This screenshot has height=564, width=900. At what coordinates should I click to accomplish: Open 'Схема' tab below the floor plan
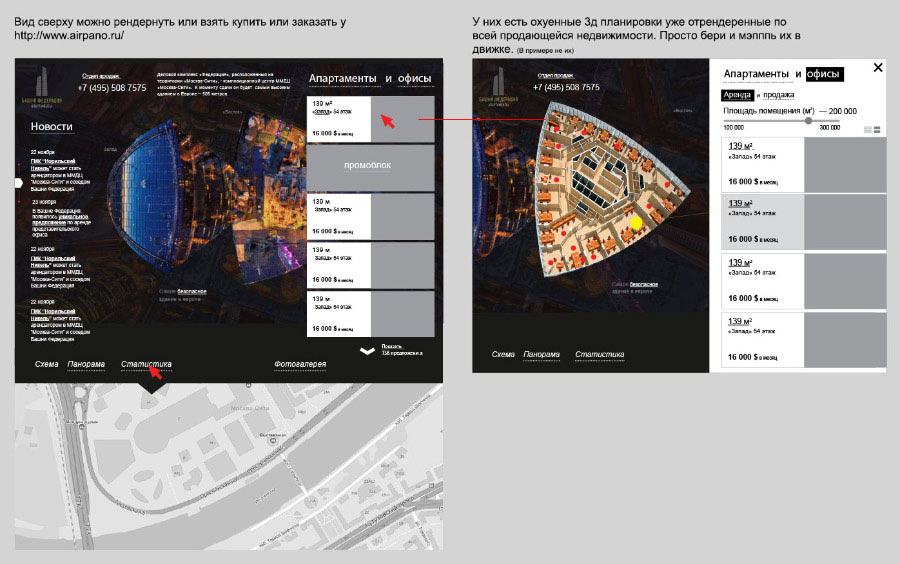(502, 355)
